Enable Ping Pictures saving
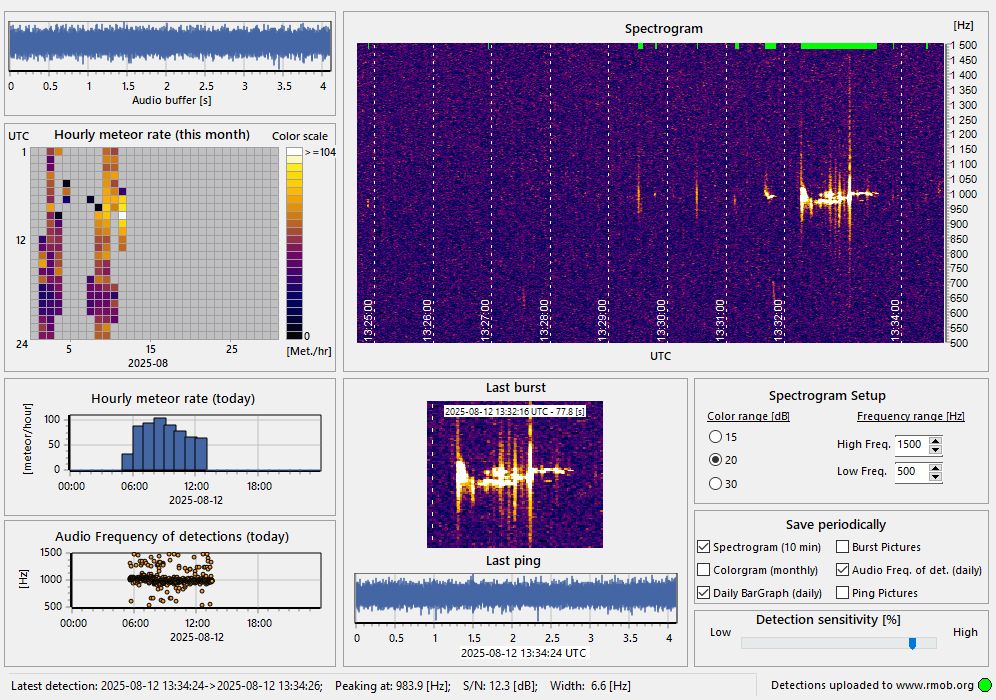Image resolution: width=996 pixels, height=700 pixels. tap(842, 593)
